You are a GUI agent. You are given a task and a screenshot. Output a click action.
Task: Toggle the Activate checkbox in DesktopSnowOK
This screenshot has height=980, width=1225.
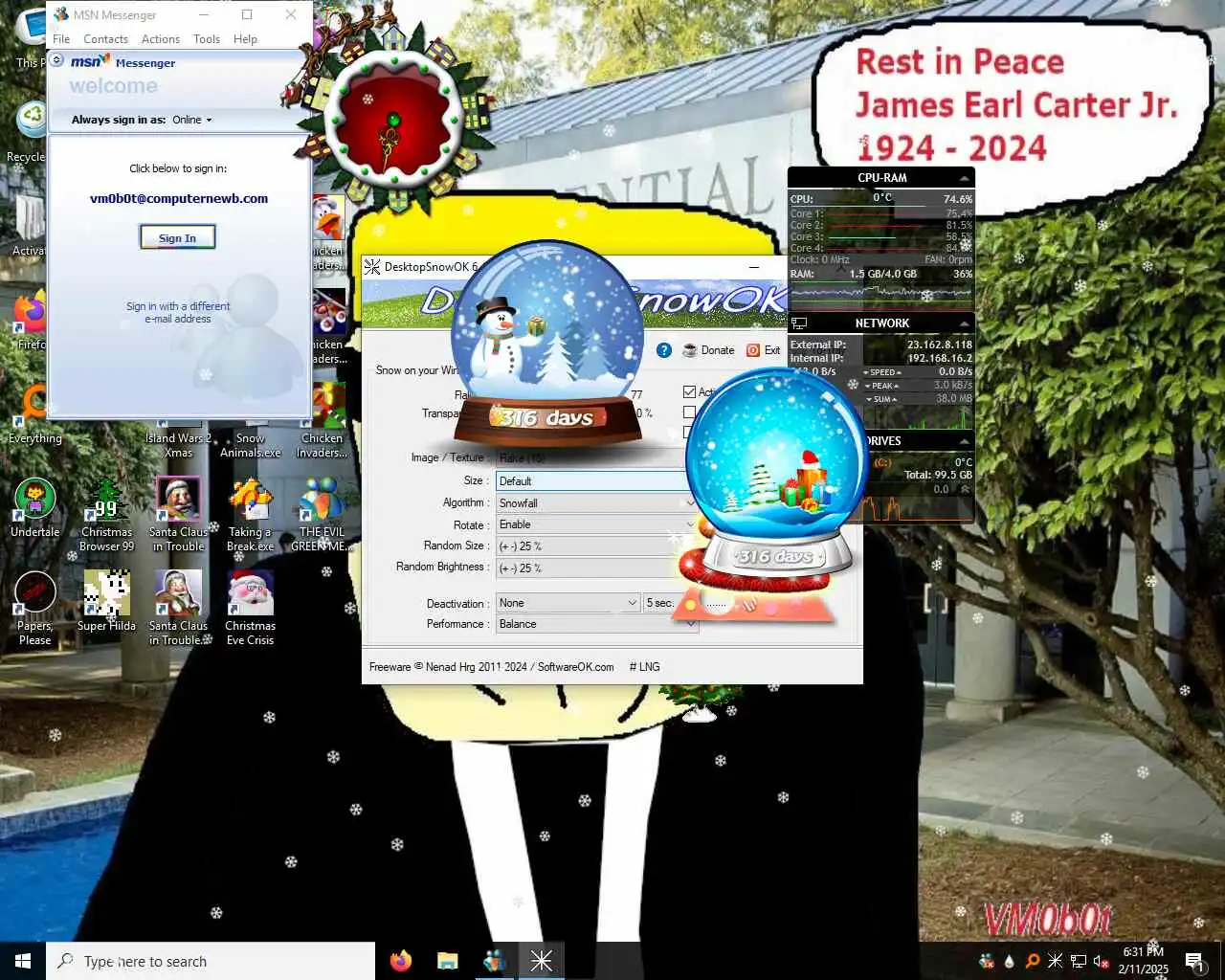[x=689, y=392]
